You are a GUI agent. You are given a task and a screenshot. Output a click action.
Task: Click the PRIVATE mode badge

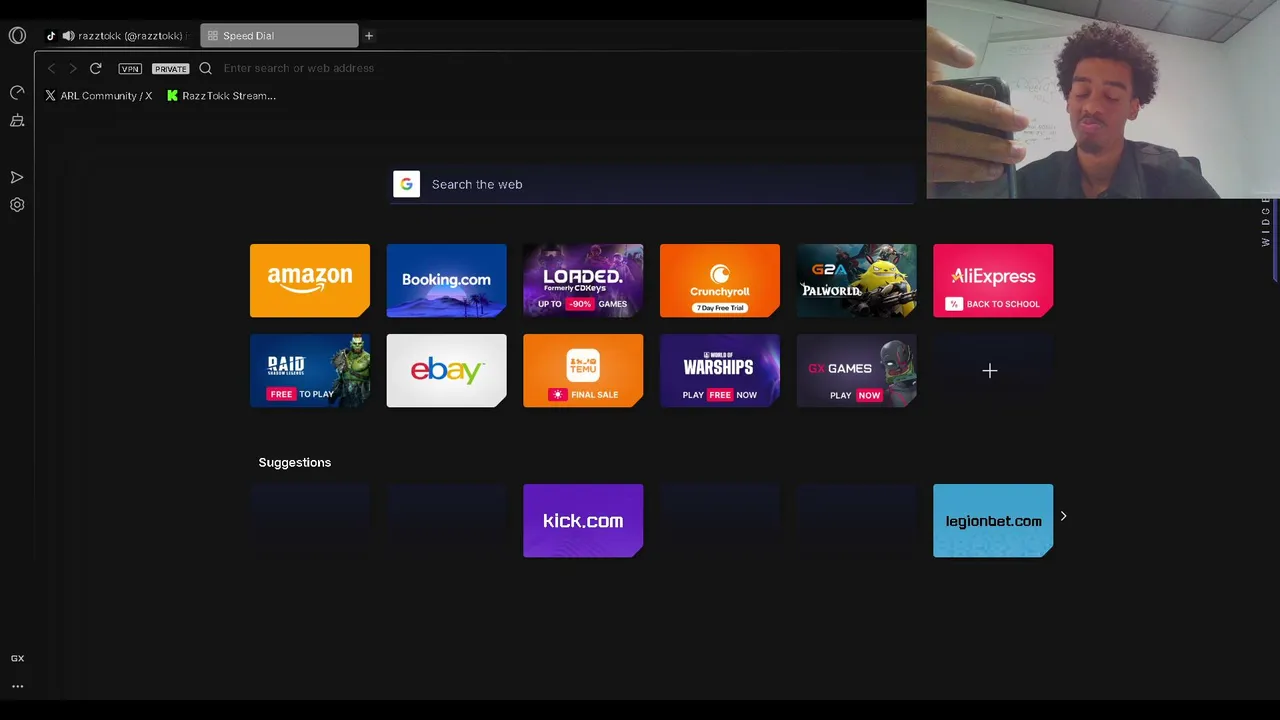(x=171, y=69)
